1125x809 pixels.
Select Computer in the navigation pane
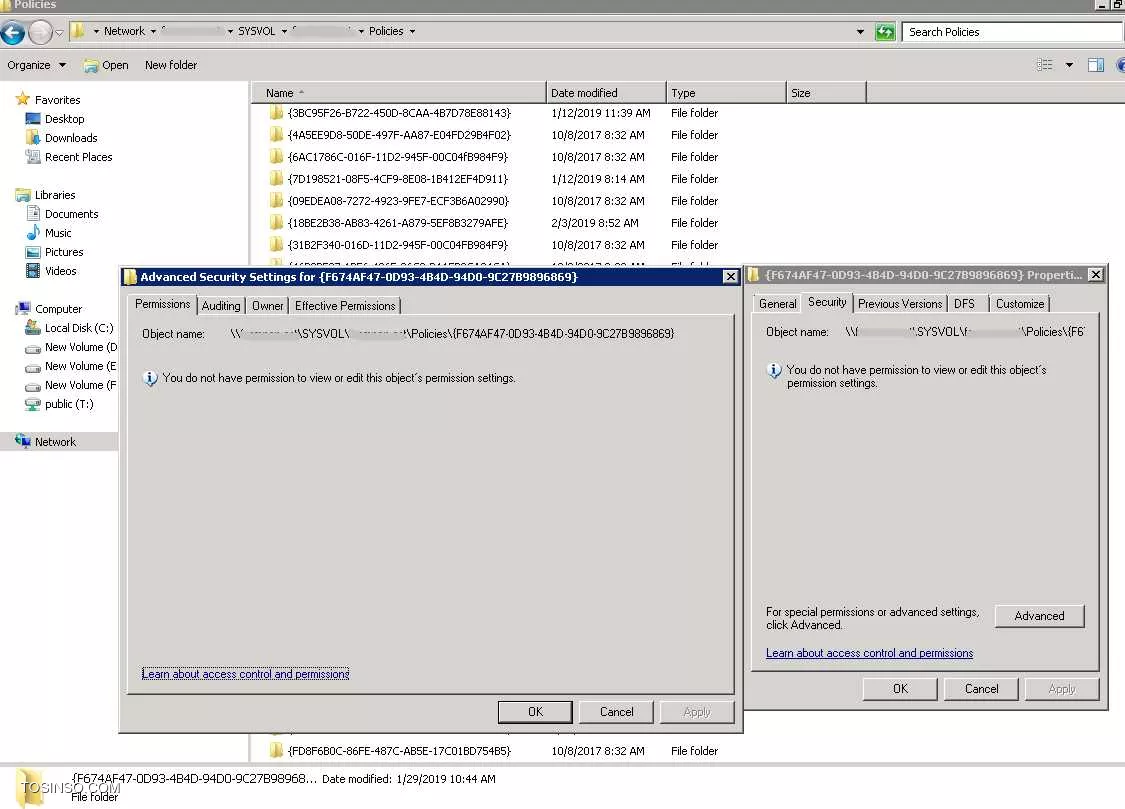58,309
